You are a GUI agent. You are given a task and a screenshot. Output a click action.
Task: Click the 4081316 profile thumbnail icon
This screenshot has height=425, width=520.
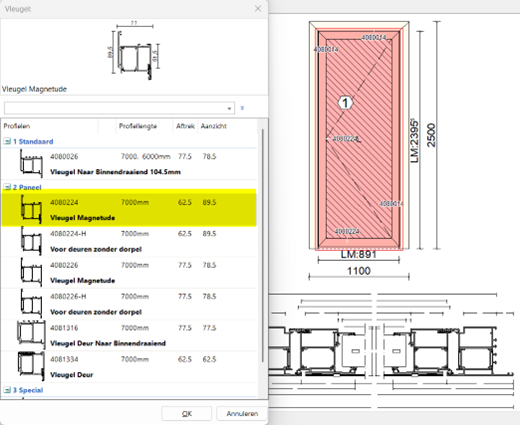[x=31, y=335]
